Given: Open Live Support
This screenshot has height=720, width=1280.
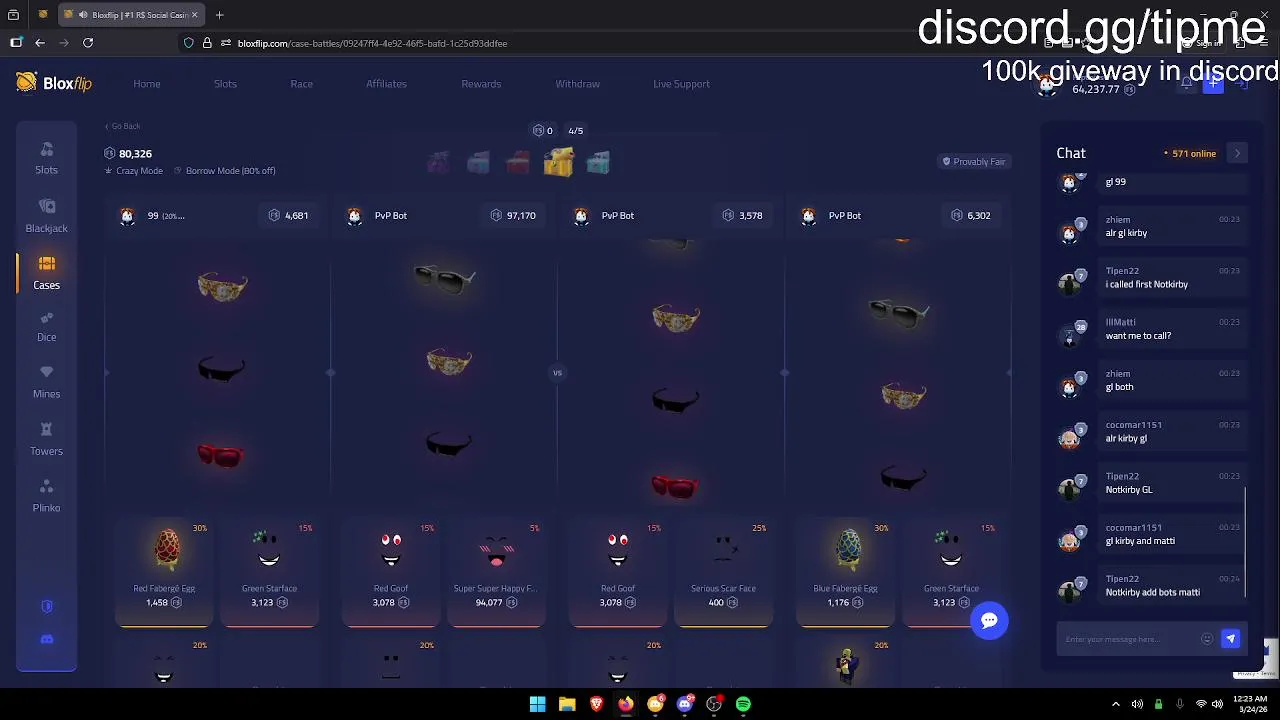Looking at the screenshot, I should (x=681, y=84).
